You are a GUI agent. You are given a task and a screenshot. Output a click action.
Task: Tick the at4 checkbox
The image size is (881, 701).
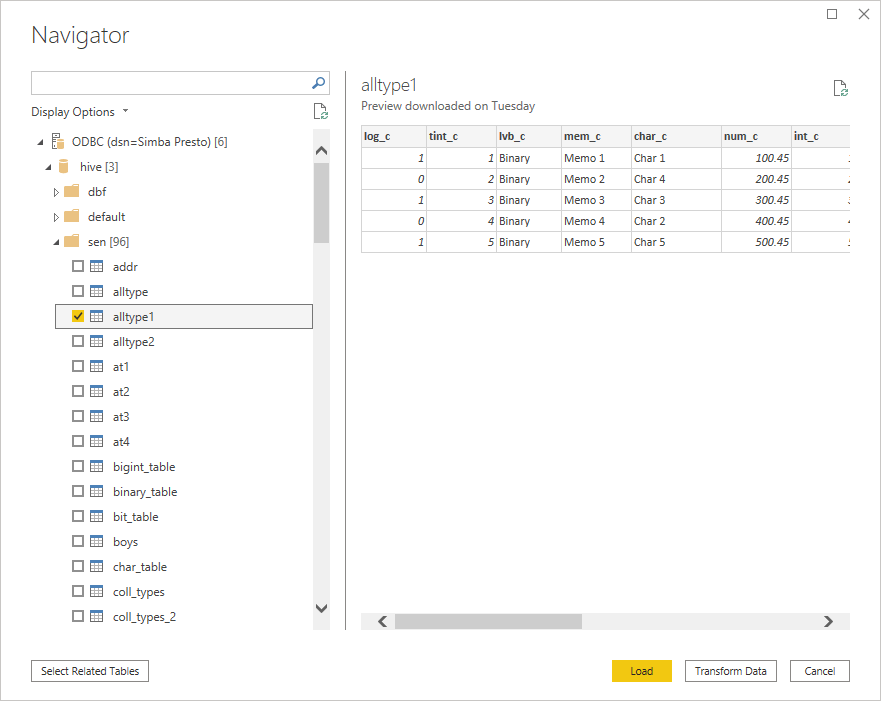(x=78, y=441)
